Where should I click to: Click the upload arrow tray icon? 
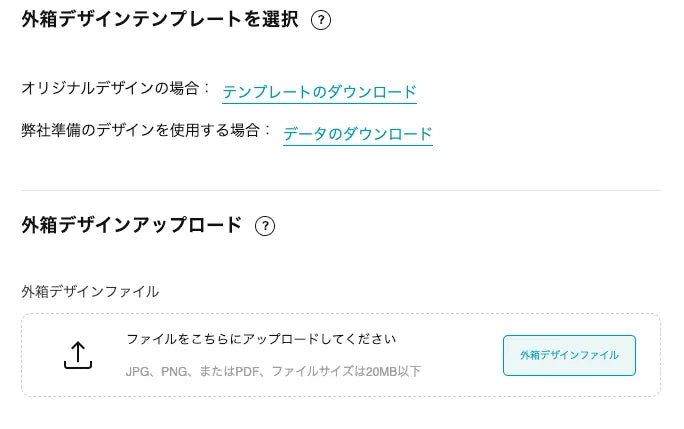tap(78, 355)
